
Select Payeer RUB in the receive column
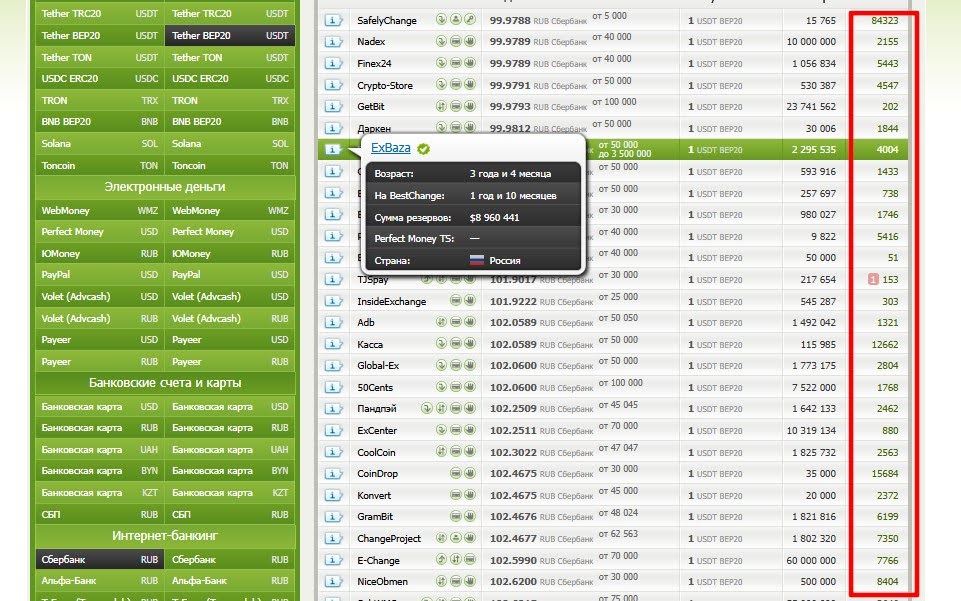click(x=230, y=361)
